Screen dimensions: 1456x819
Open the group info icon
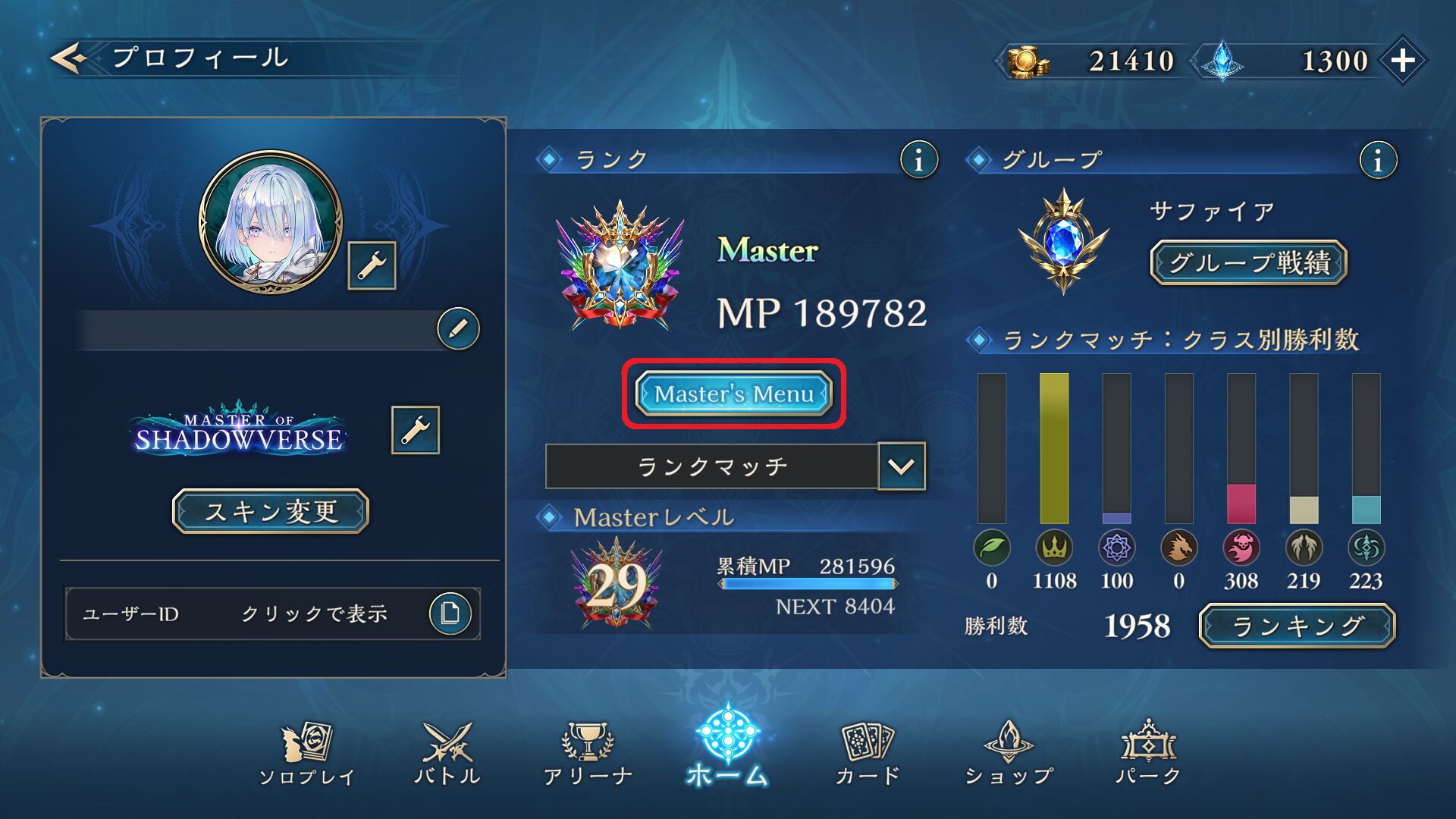coord(1377,160)
